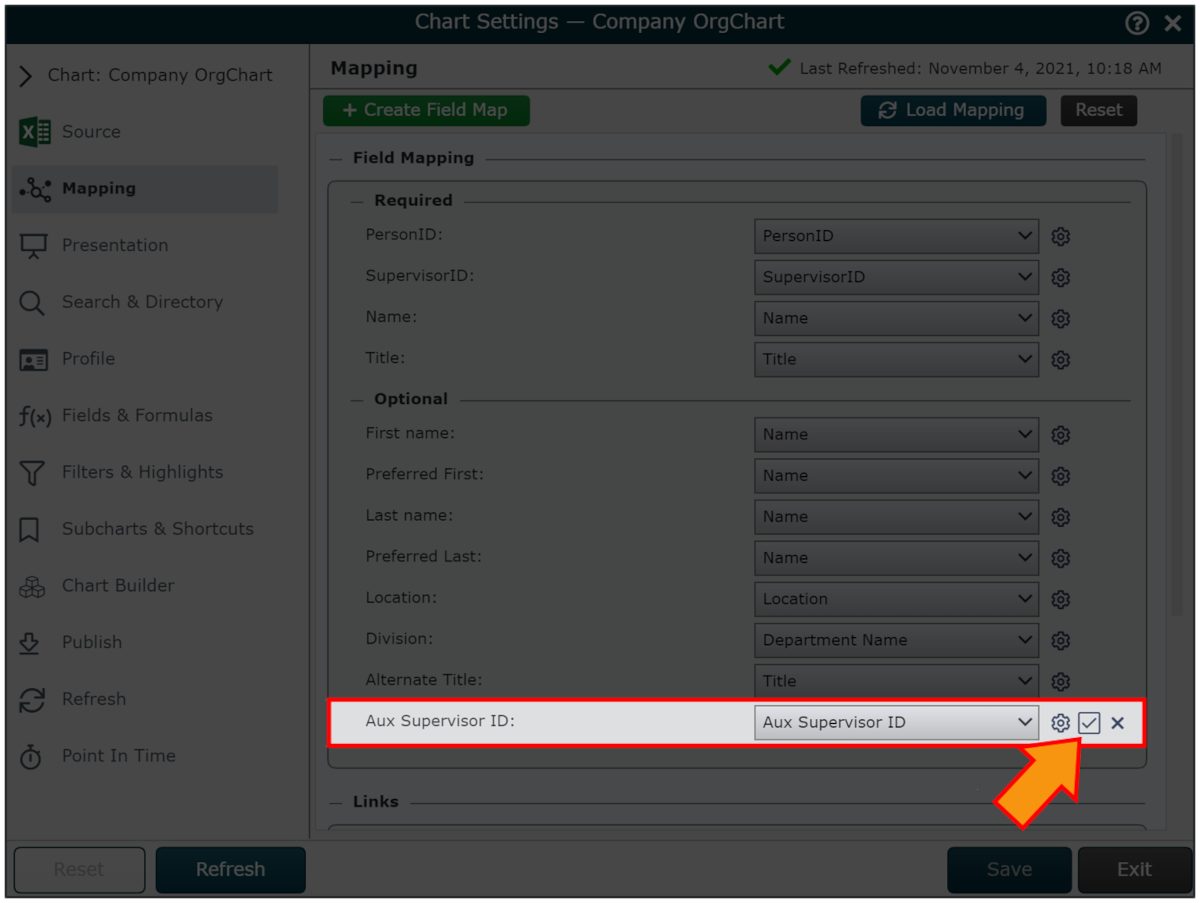The height and width of the screenshot is (903, 1200).
Task: Click the gear icon beside Location mapping
Action: coord(1061,600)
